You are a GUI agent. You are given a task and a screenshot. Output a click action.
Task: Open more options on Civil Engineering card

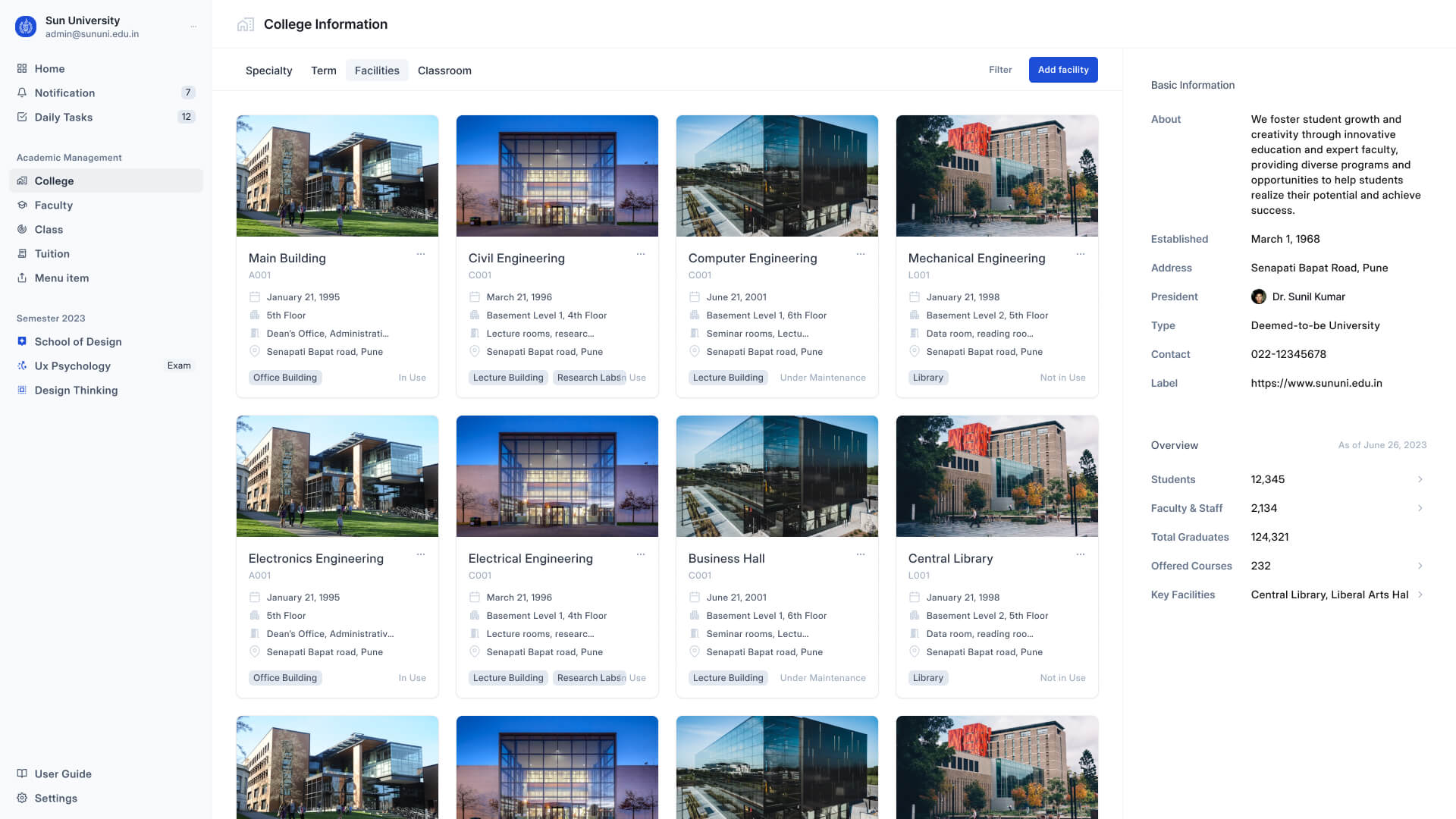(x=641, y=254)
